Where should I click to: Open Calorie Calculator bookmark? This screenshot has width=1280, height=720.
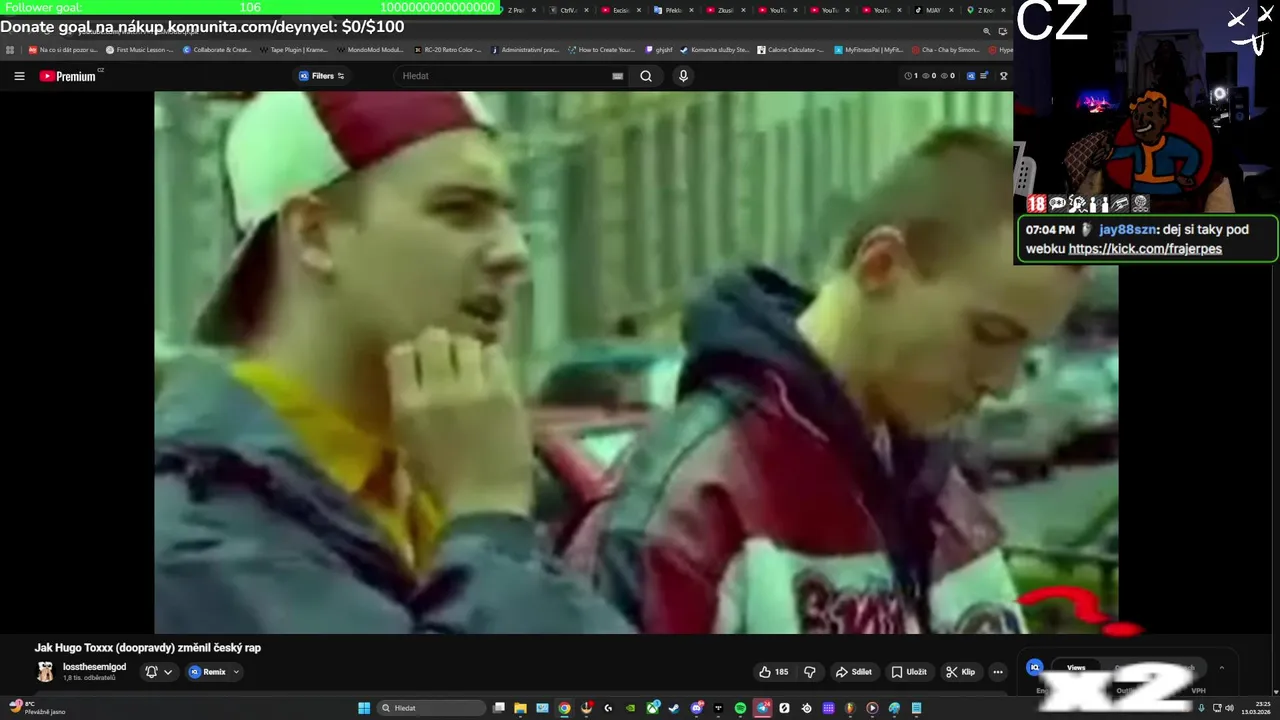[790, 49]
